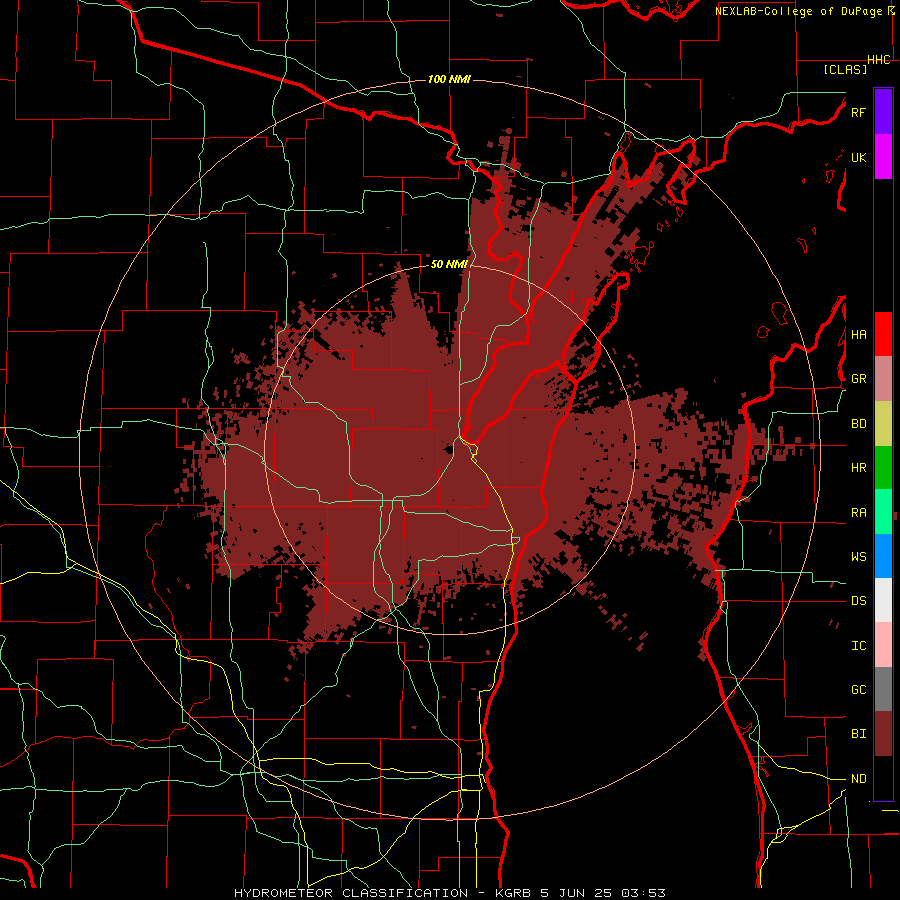Click the GR legend label
This screenshot has height=900, width=900.
[x=858, y=379]
